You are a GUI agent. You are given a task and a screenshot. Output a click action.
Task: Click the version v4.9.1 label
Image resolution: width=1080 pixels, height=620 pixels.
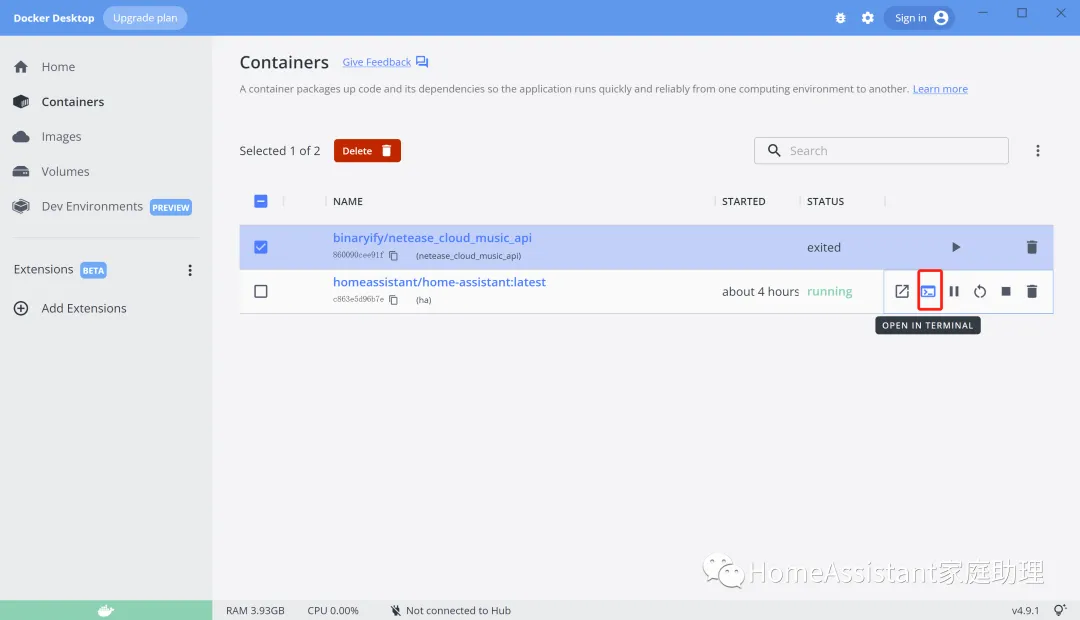tap(1026, 610)
